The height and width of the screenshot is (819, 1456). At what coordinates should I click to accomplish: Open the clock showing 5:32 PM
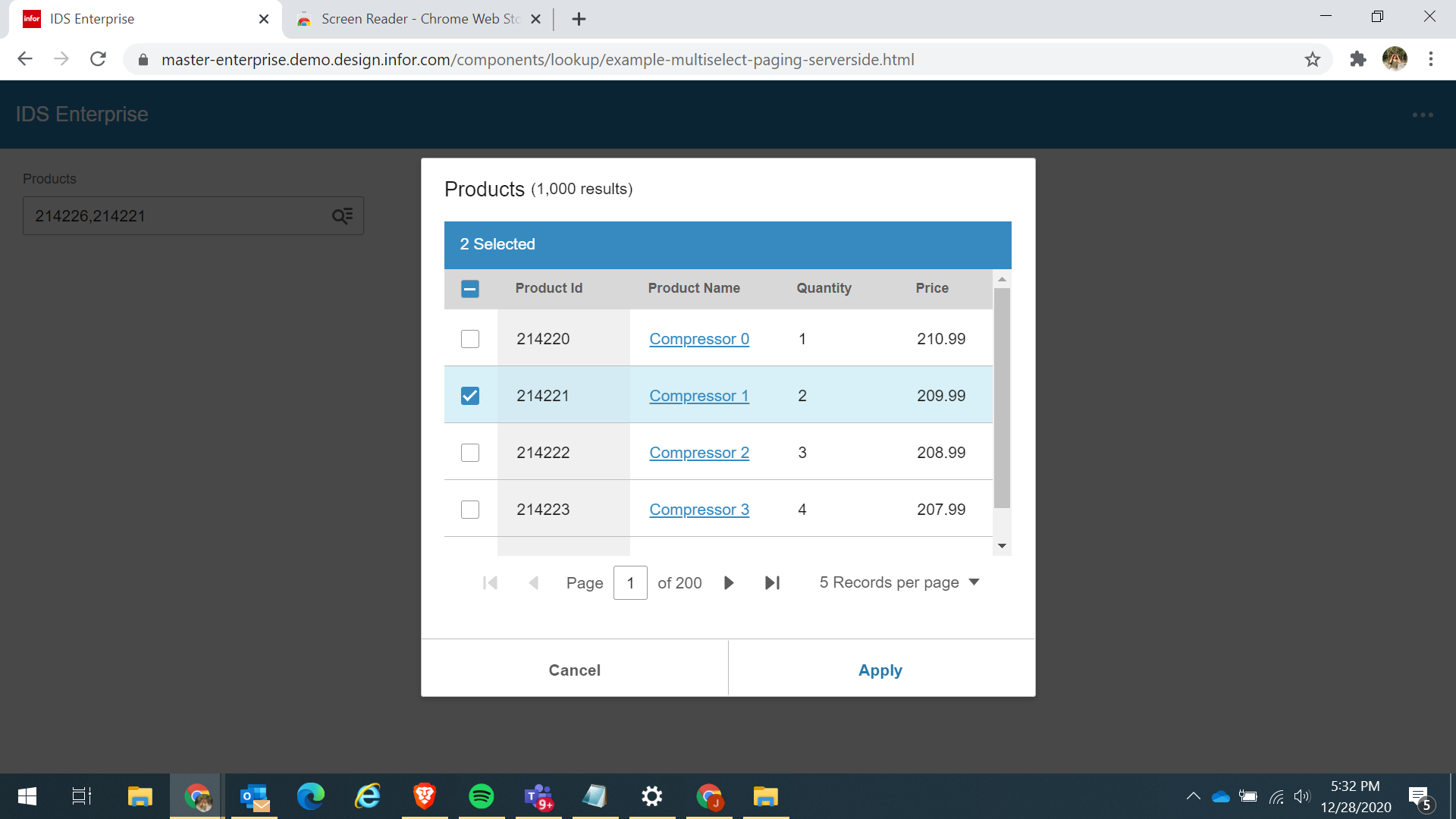tap(1356, 796)
